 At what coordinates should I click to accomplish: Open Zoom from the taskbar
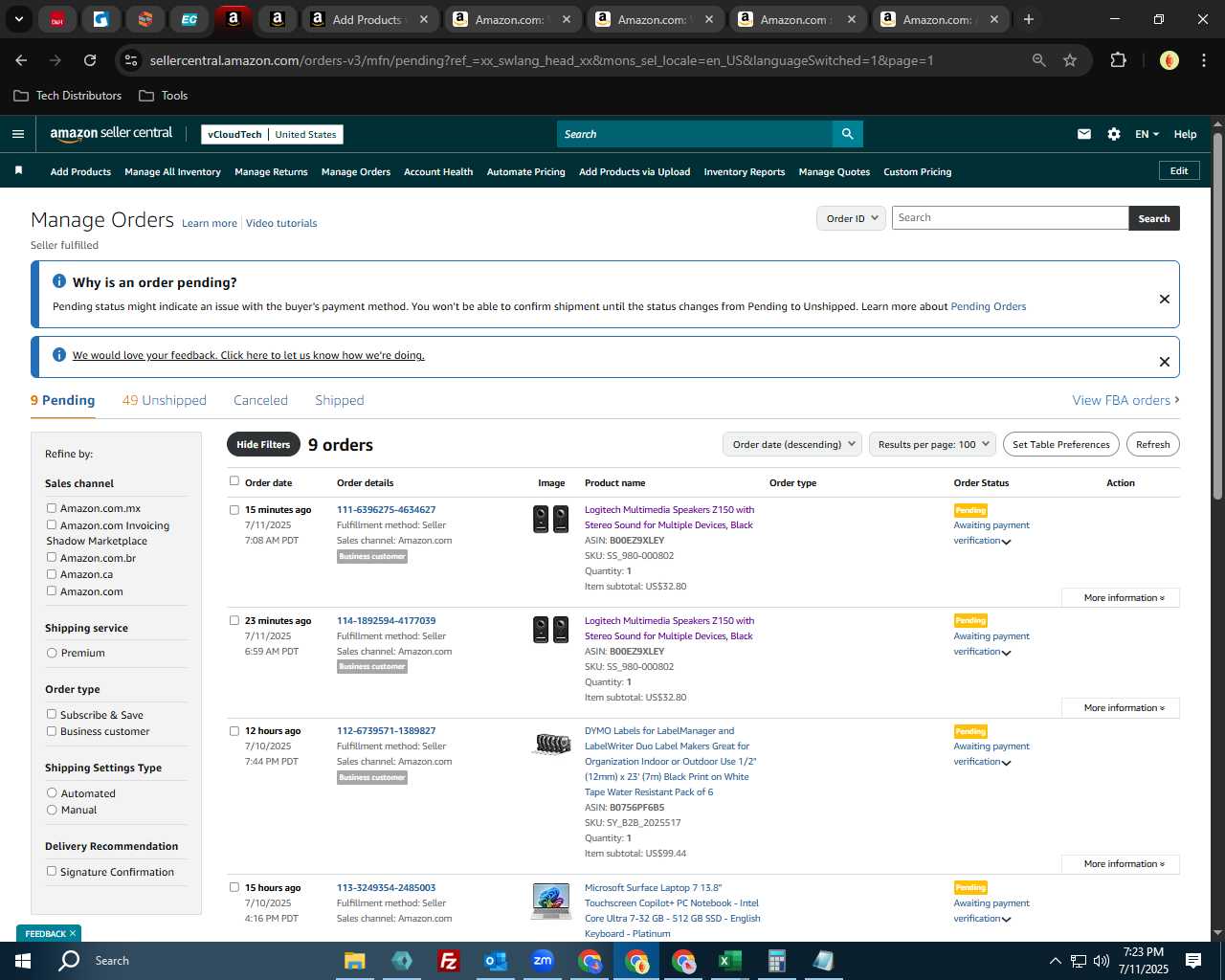coord(543,961)
